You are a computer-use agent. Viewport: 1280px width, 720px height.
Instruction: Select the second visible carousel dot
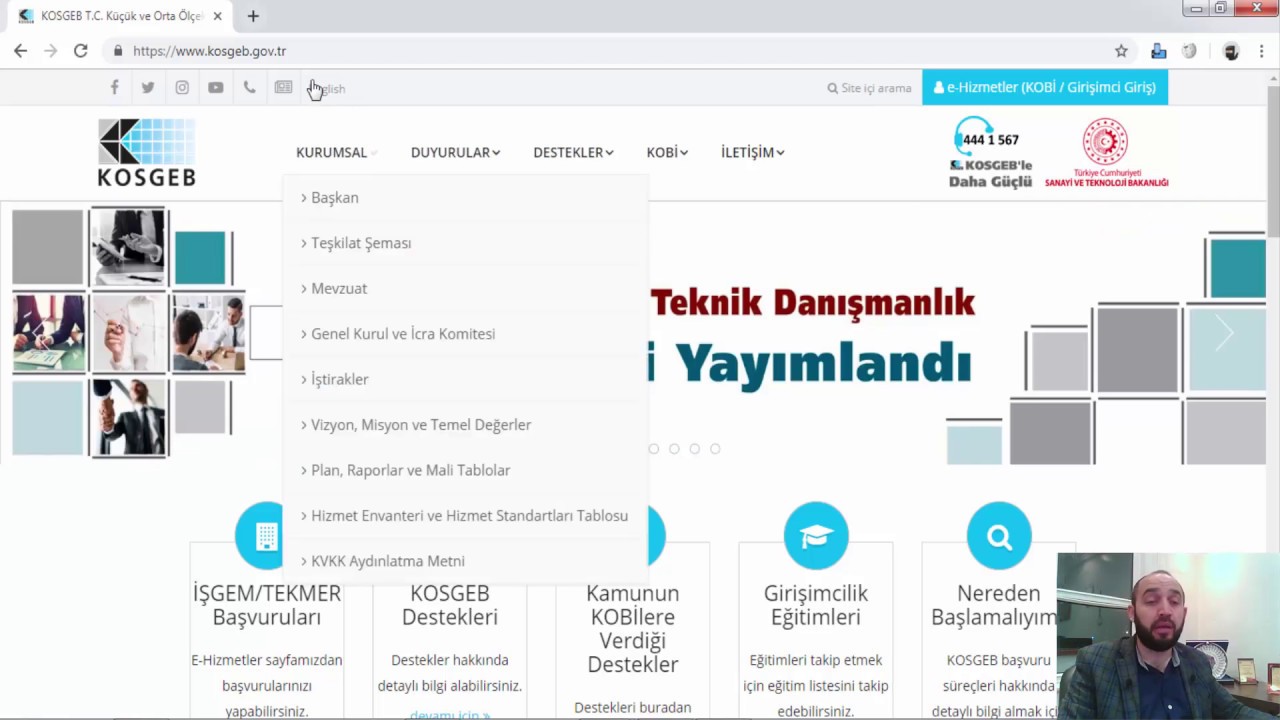(x=674, y=449)
